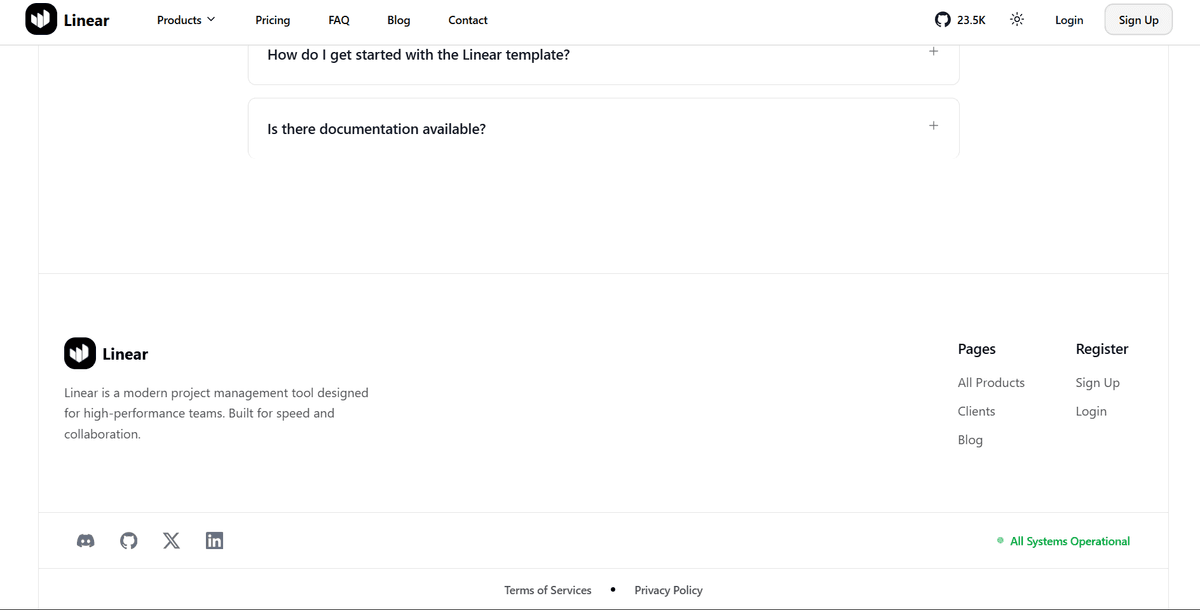Navigate to the Pricing menu item
The width and height of the screenshot is (1200, 610).
(272, 19)
